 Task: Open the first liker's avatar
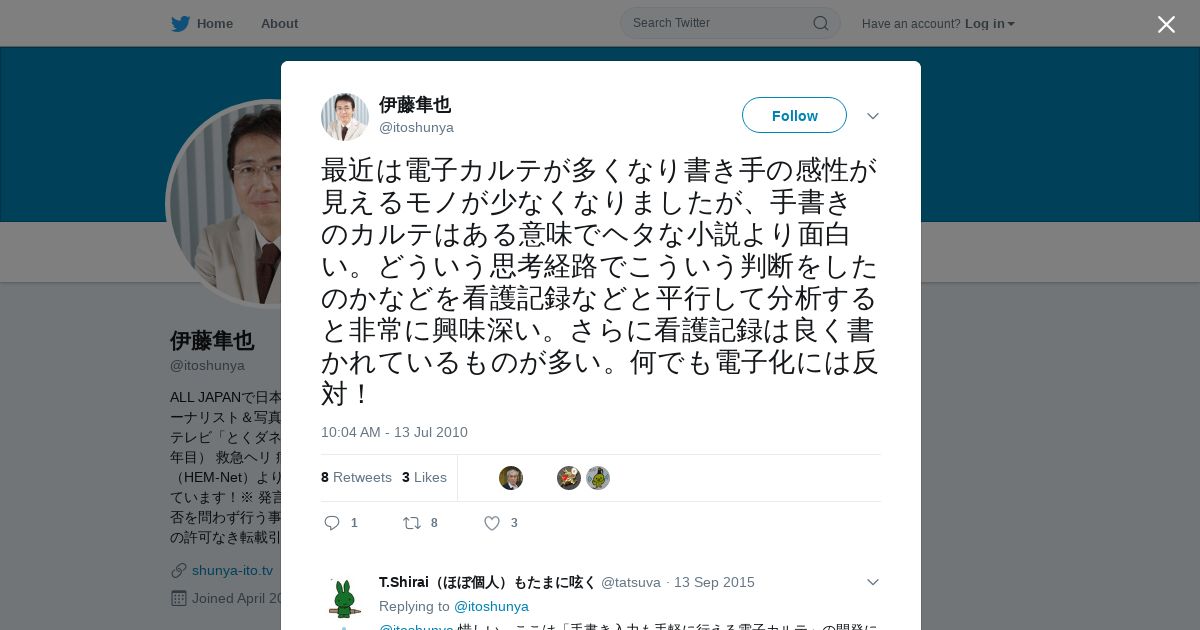[511, 478]
